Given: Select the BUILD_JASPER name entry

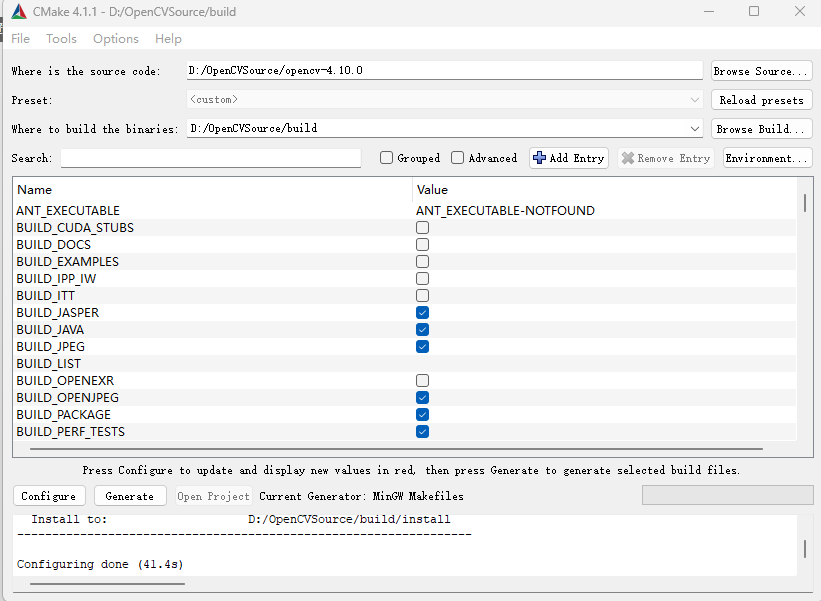Looking at the screenshot, I should [x=58, y=313].
